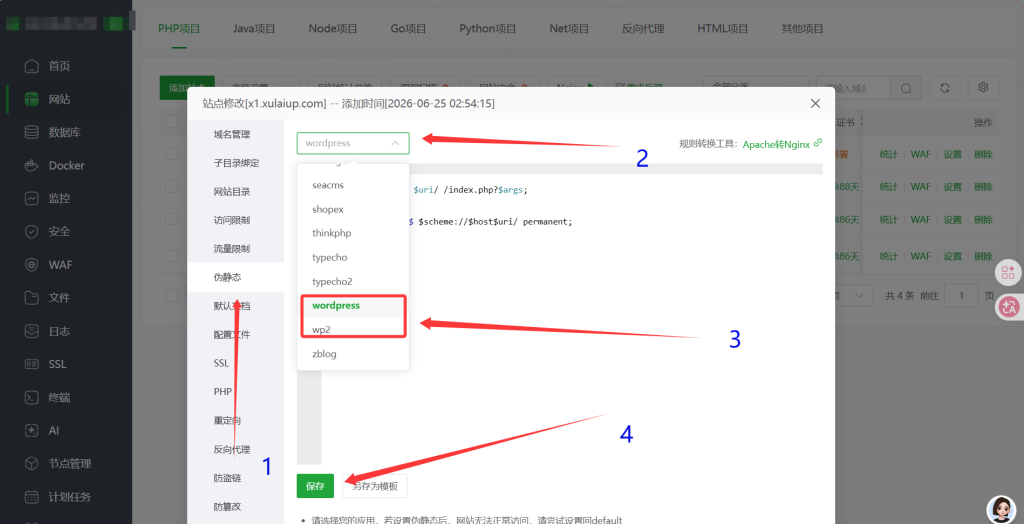Open the Docker sidebar icon
Viewport: 1024px width, 524px height.
[x=32, y=165]
